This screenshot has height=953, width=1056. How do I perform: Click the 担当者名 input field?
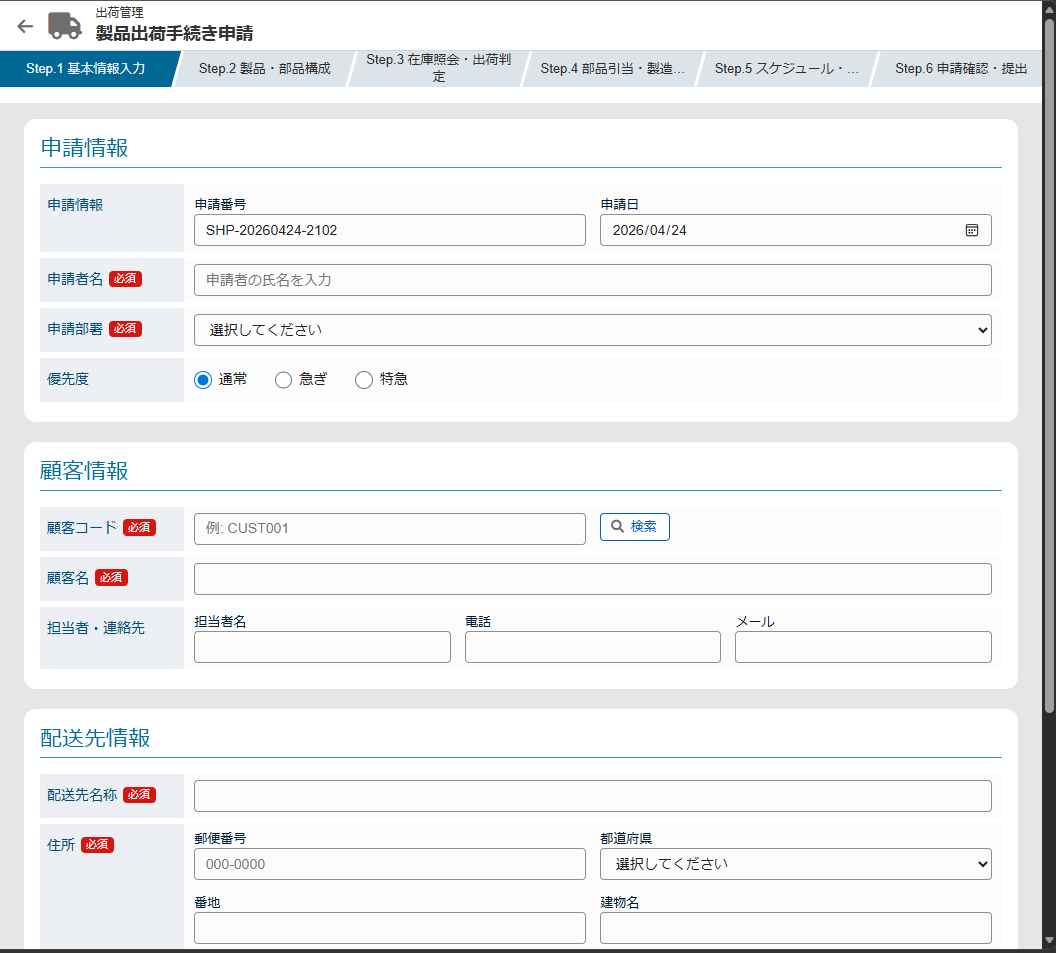point(322,647)
